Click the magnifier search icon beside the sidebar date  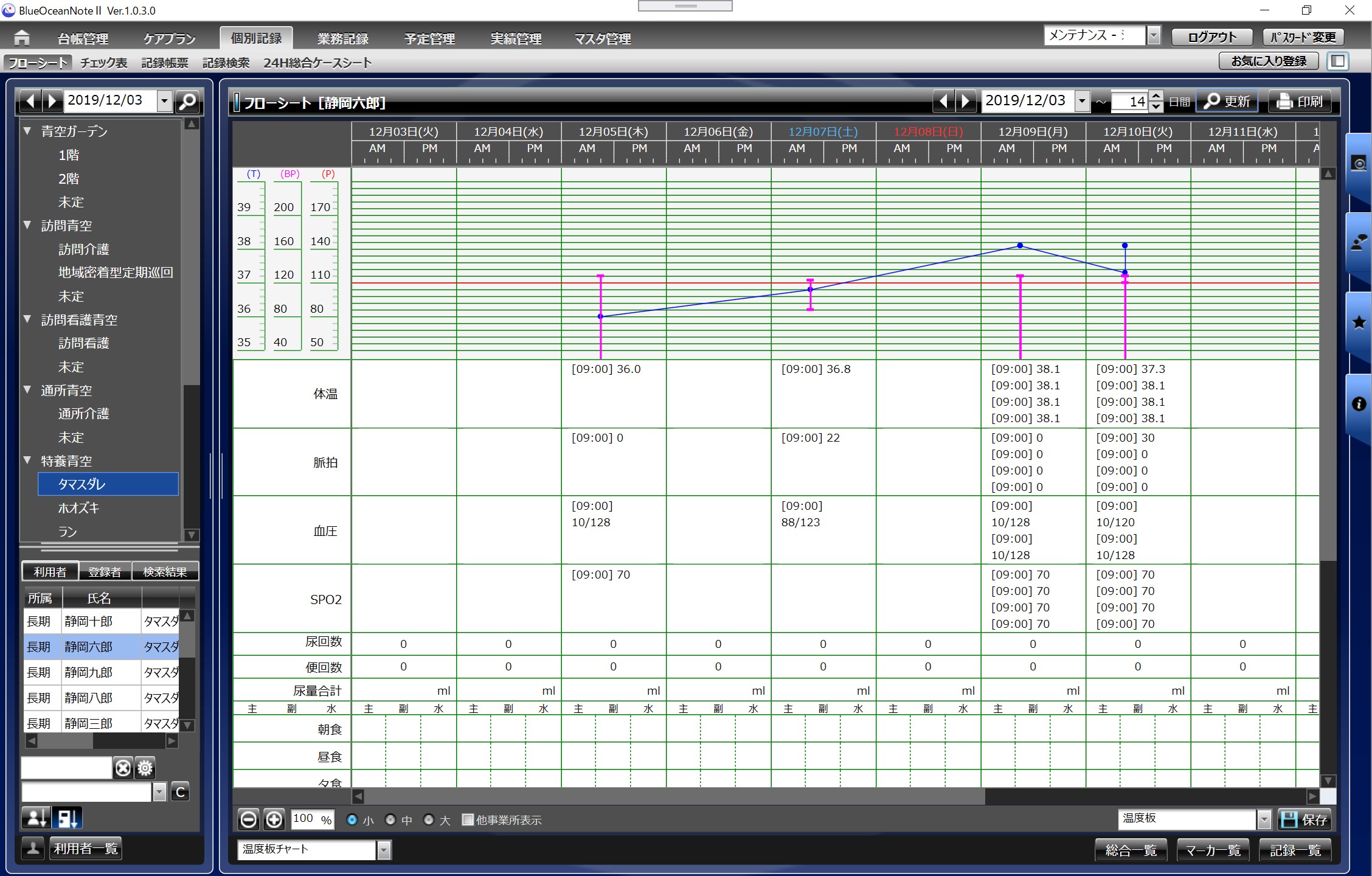[188, 101]
